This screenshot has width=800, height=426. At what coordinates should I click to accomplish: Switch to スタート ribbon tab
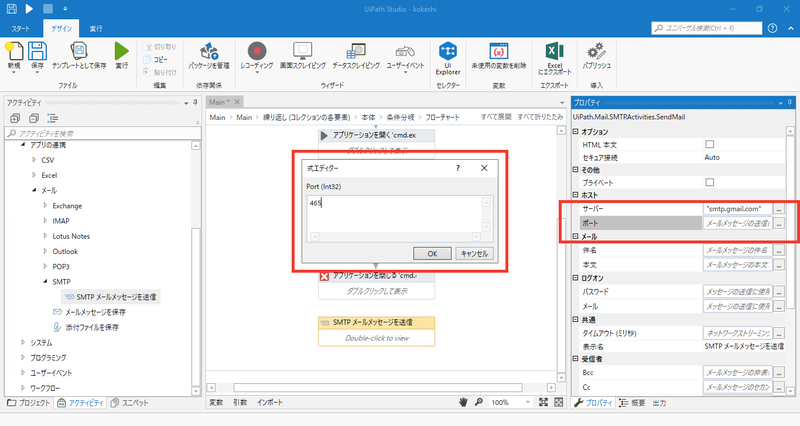coord(20,29)
